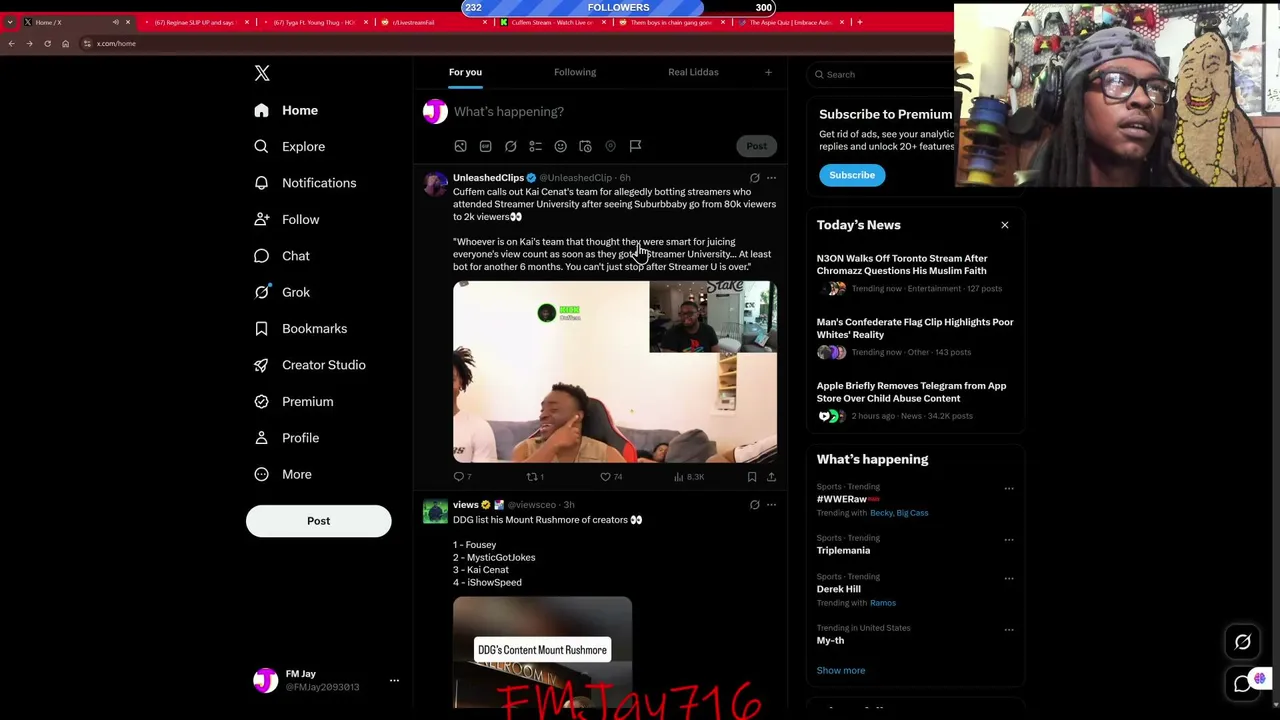The width and height of the screenshot is (1280, 720).
Task: Open more options for the views post
Action: [771, 505]
